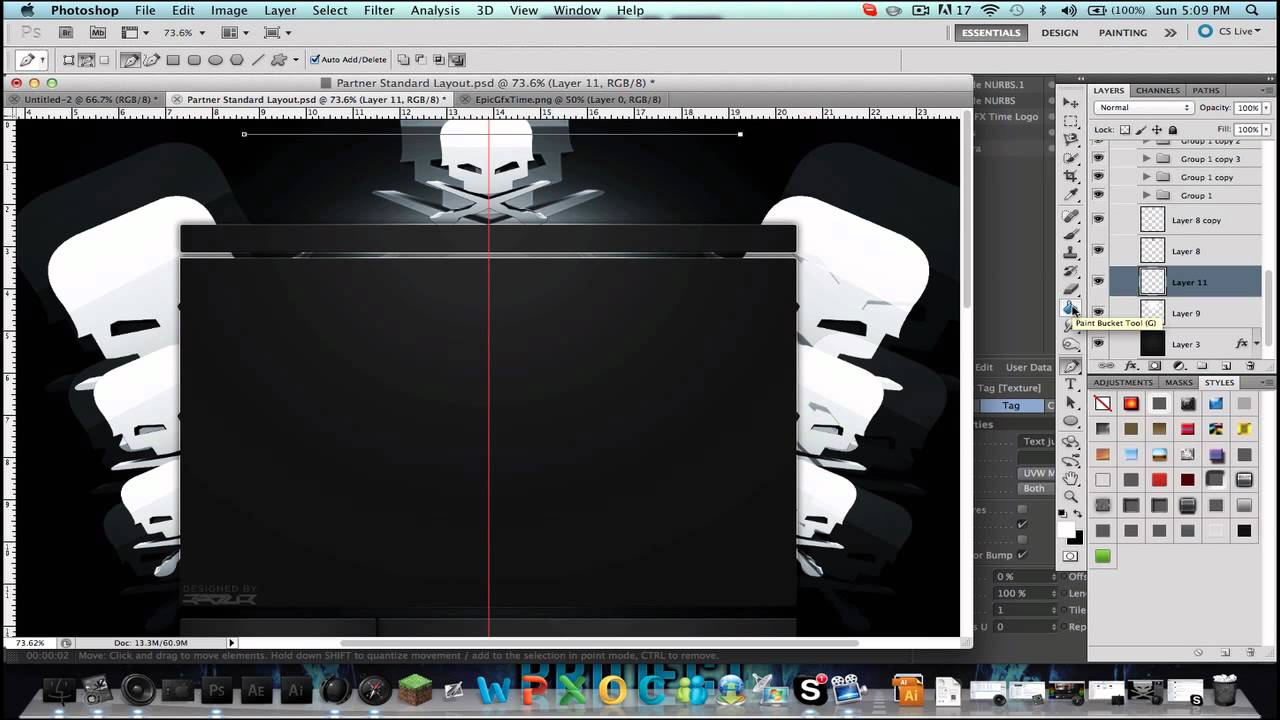
Task: Open CS Live button
Action: (x=1228, y=32)
